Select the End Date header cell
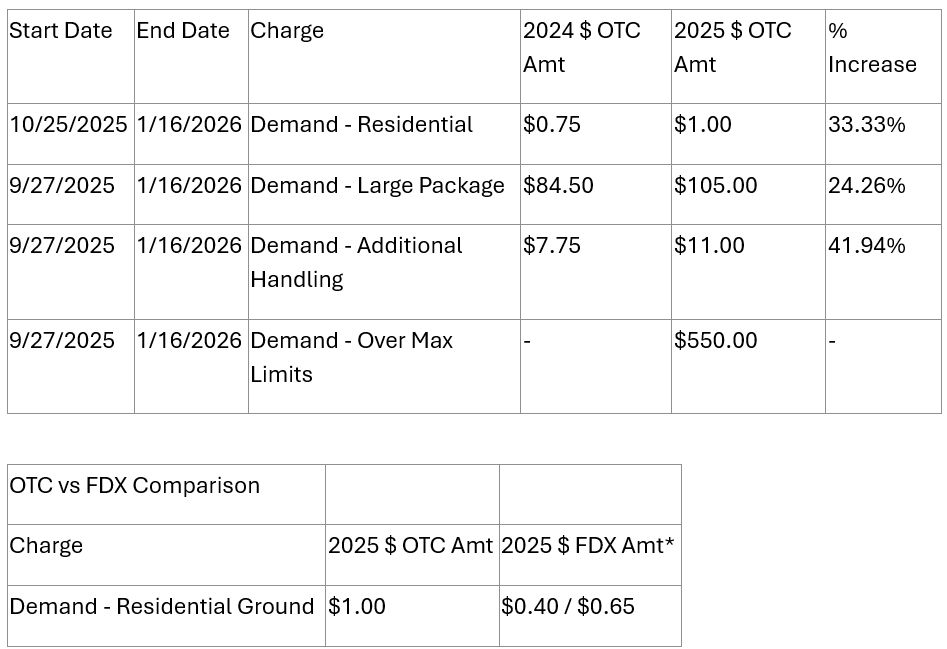Image resolution: width=947 pixels, height=649 pixels. (191, 56)
